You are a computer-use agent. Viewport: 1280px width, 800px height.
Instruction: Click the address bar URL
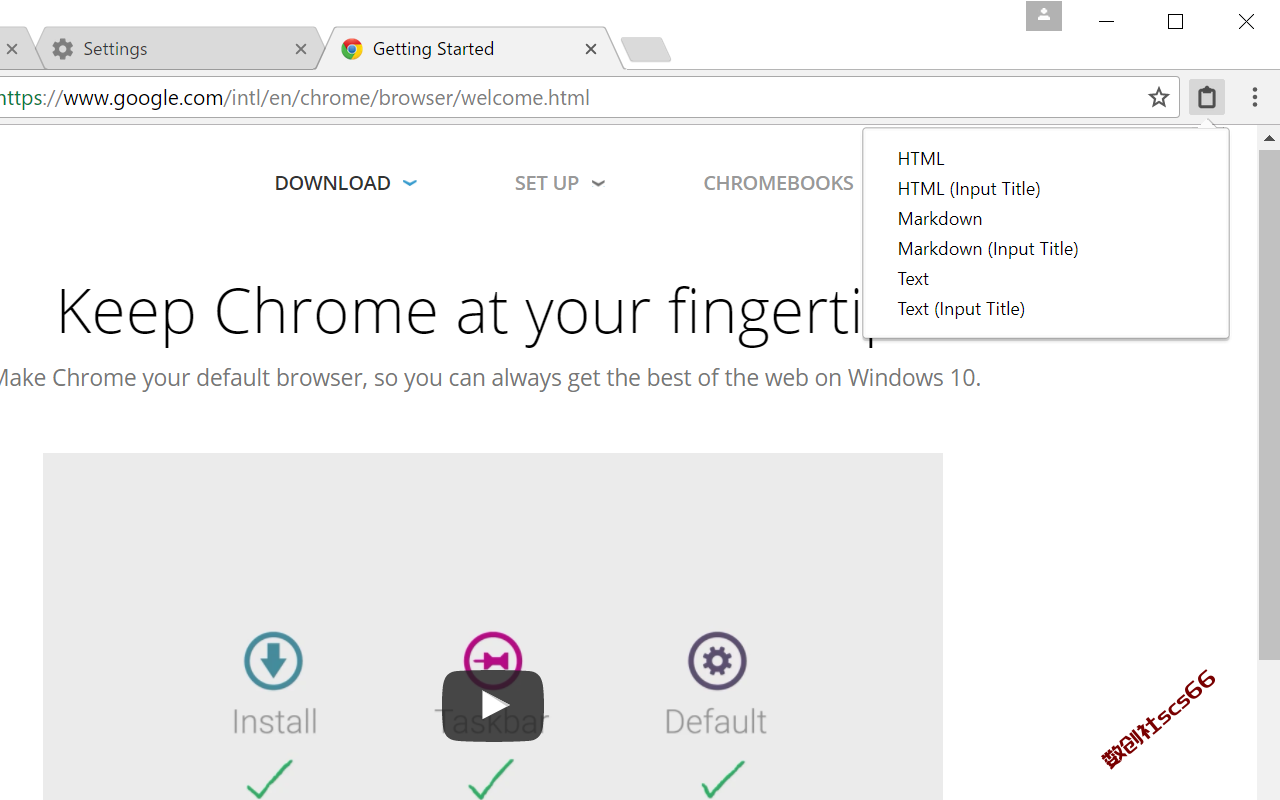[x=295, y=98]
